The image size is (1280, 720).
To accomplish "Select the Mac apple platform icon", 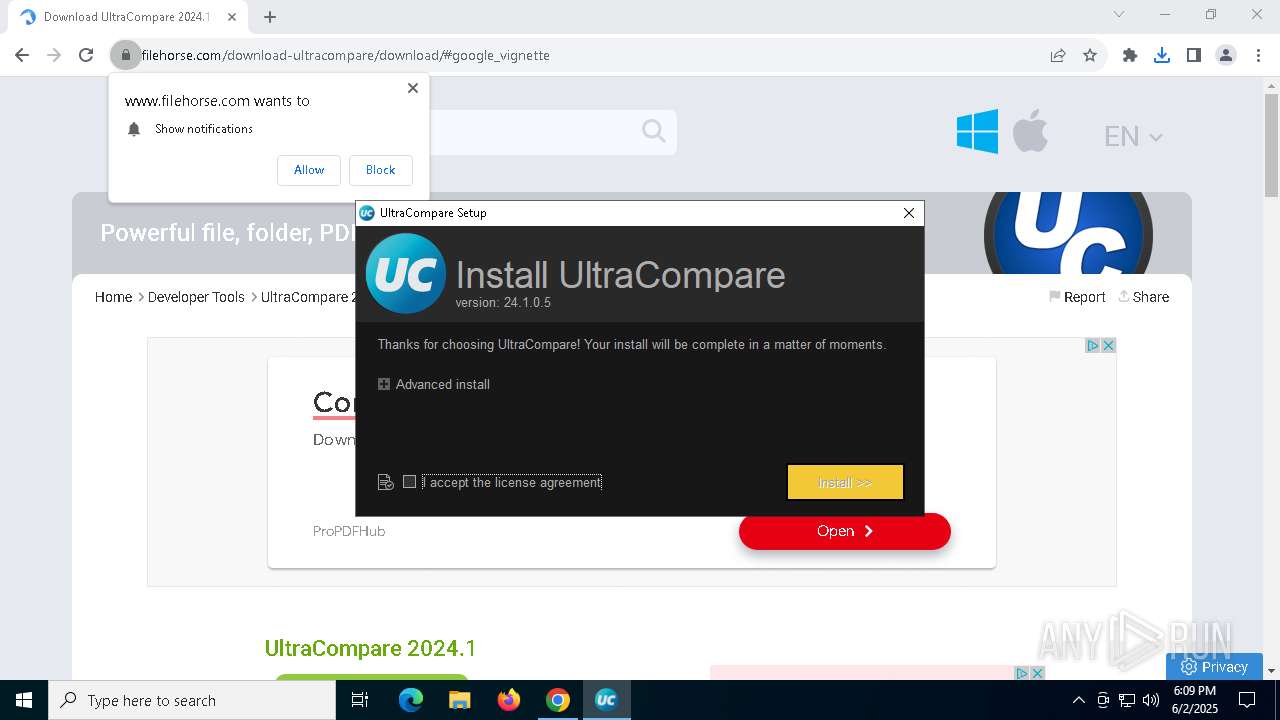I will [x=1030, y=132].
